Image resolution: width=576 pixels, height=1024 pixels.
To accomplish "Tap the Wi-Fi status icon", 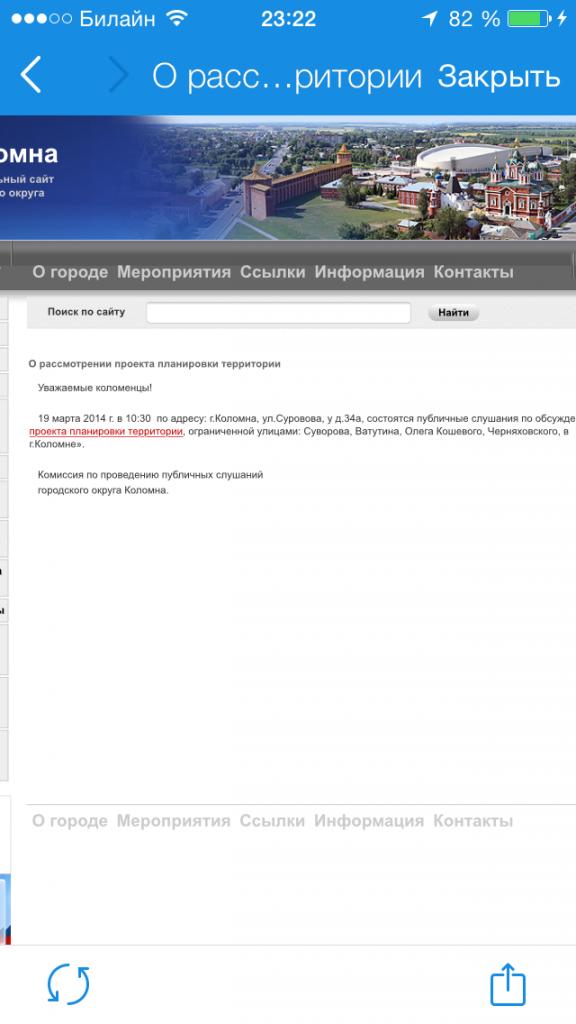I will click(x=176, y=18).
